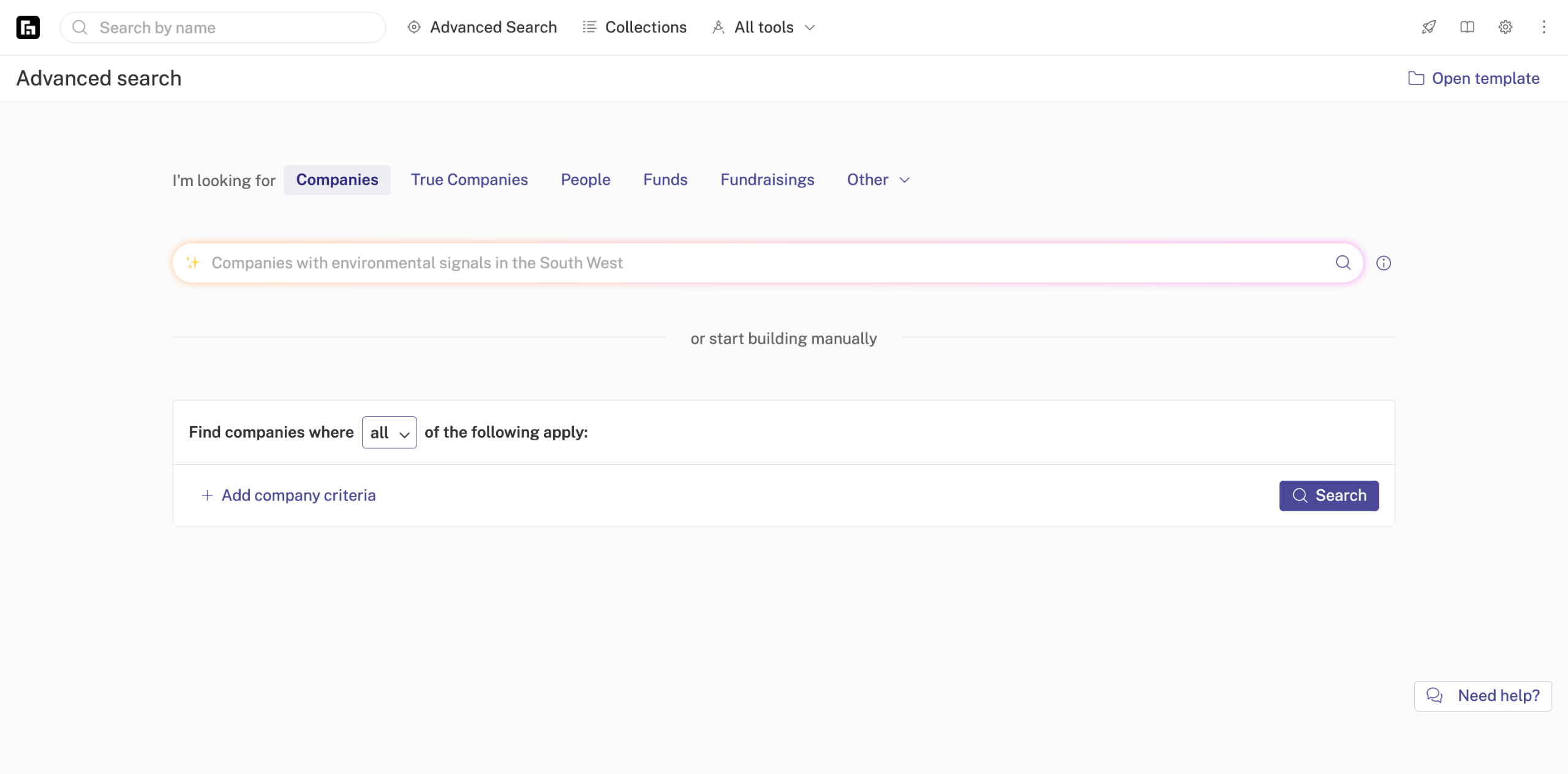Switch to the True Companies tab
Viewport: 1568px width, 774px height.
coord(469,180)
